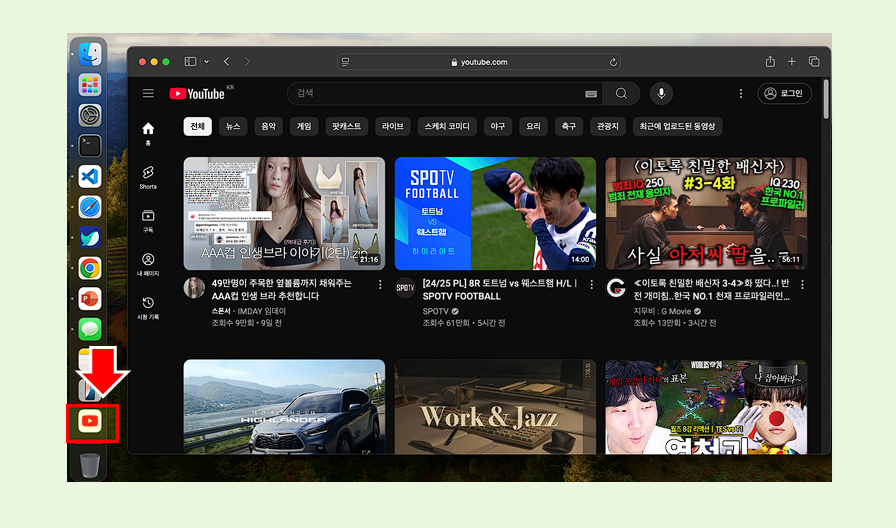Start voice search with microphone
This screenshot has width=896, height=528.
(x=661, y=93)
